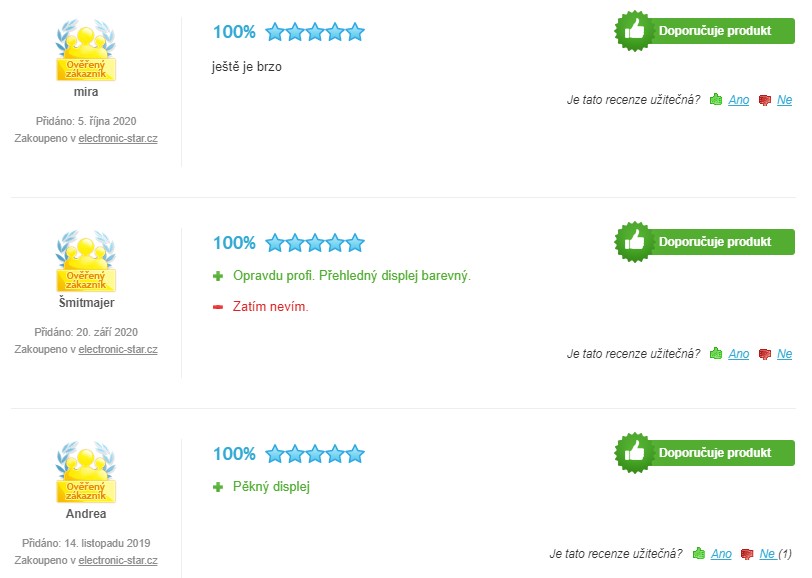
Task: Click red thumbs-down icon on Šmitmajer's review
Action: [x=764, y=354]
